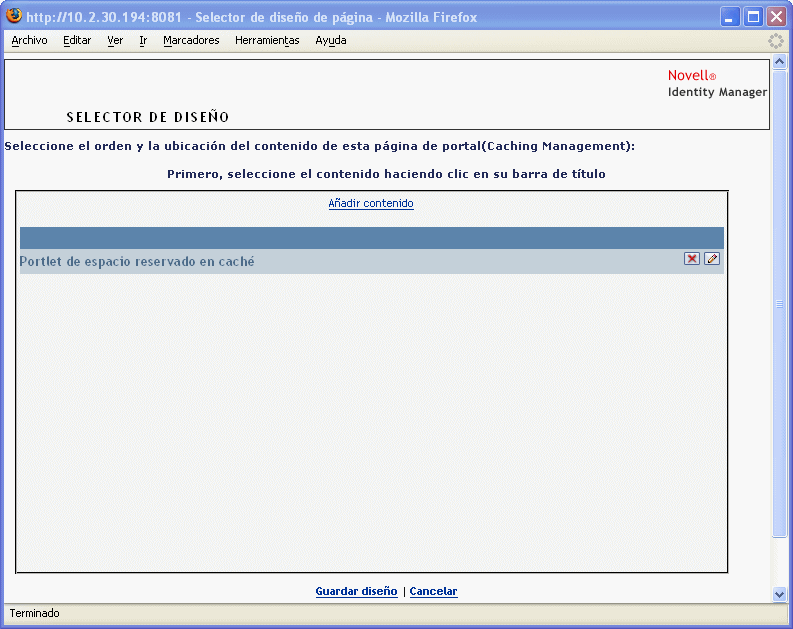Click the scroll down arrow
This screenshot has width=793, height=629.
(779, 595)
